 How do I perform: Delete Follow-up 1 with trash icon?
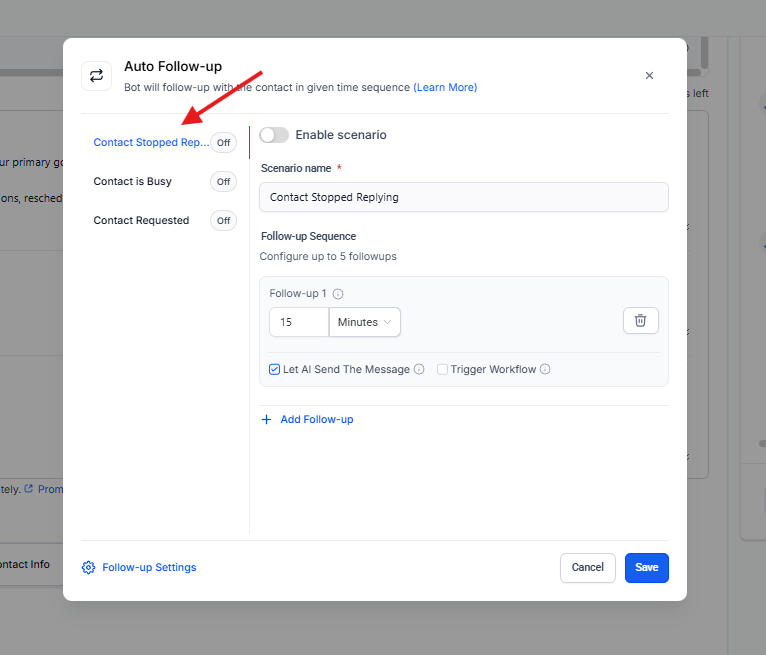coord(640,321)
